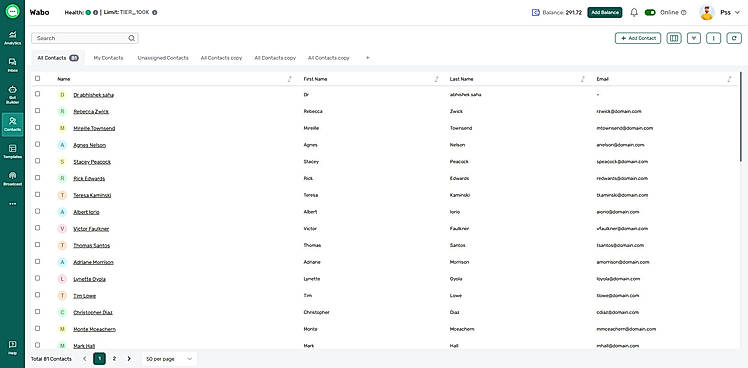Open Analytics in the sidebar
Screen dimensions: 748x368
[x=12, y=38]
